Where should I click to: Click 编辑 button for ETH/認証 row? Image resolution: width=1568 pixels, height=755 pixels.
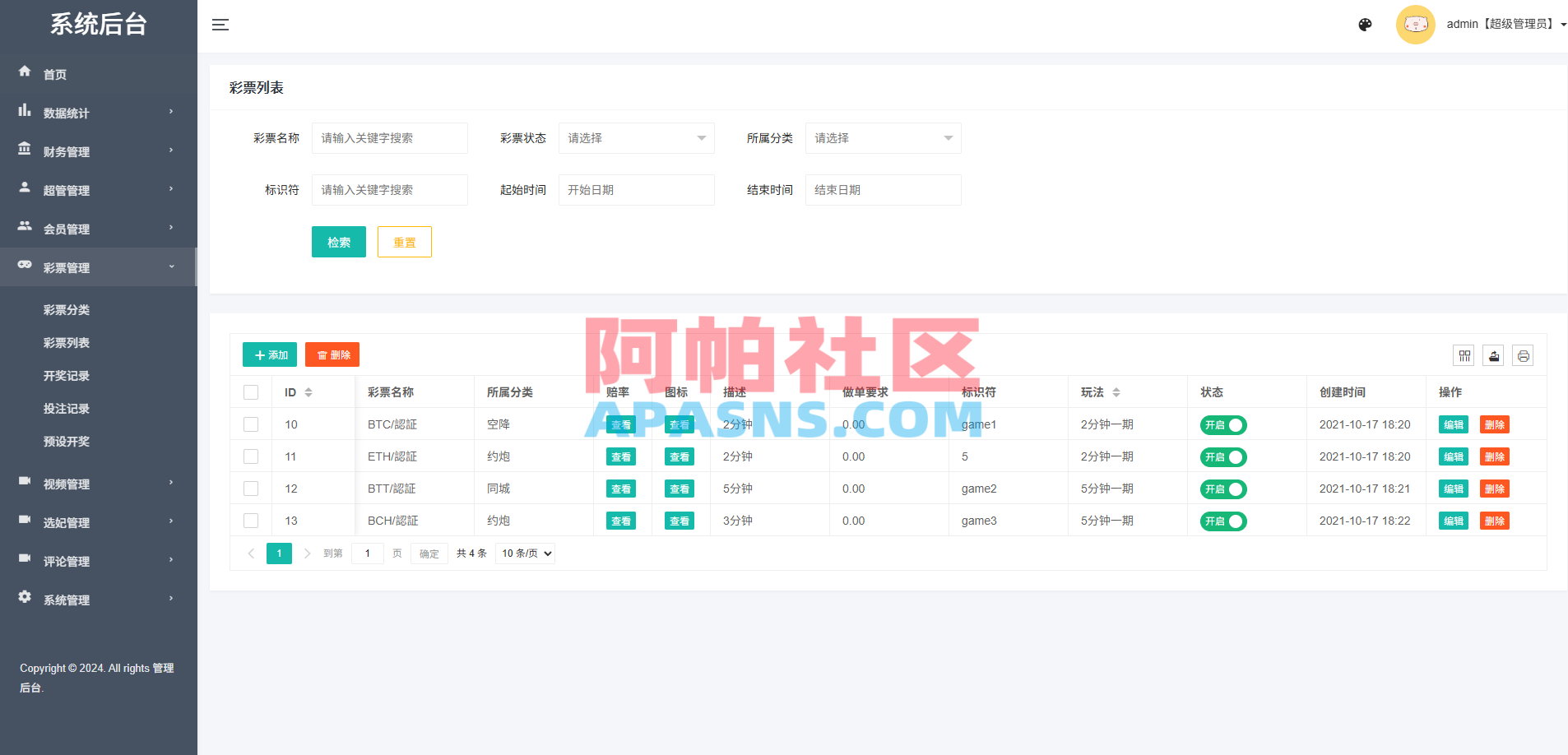click(x=1454, y=457)
